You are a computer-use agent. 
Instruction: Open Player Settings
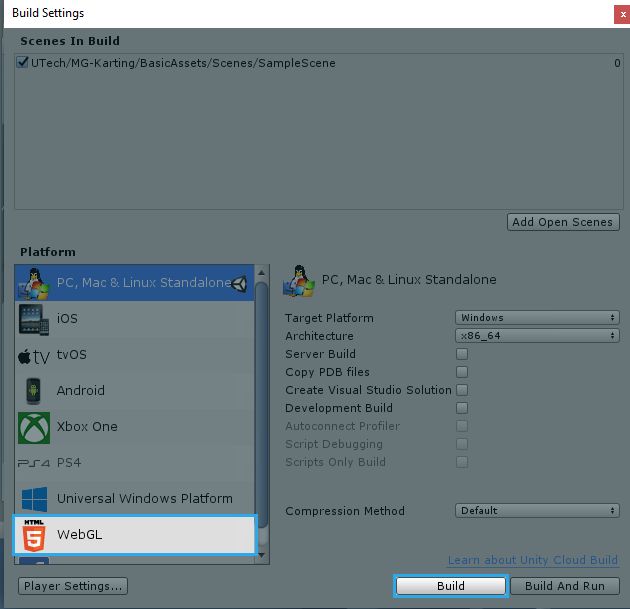pos(73,586)
